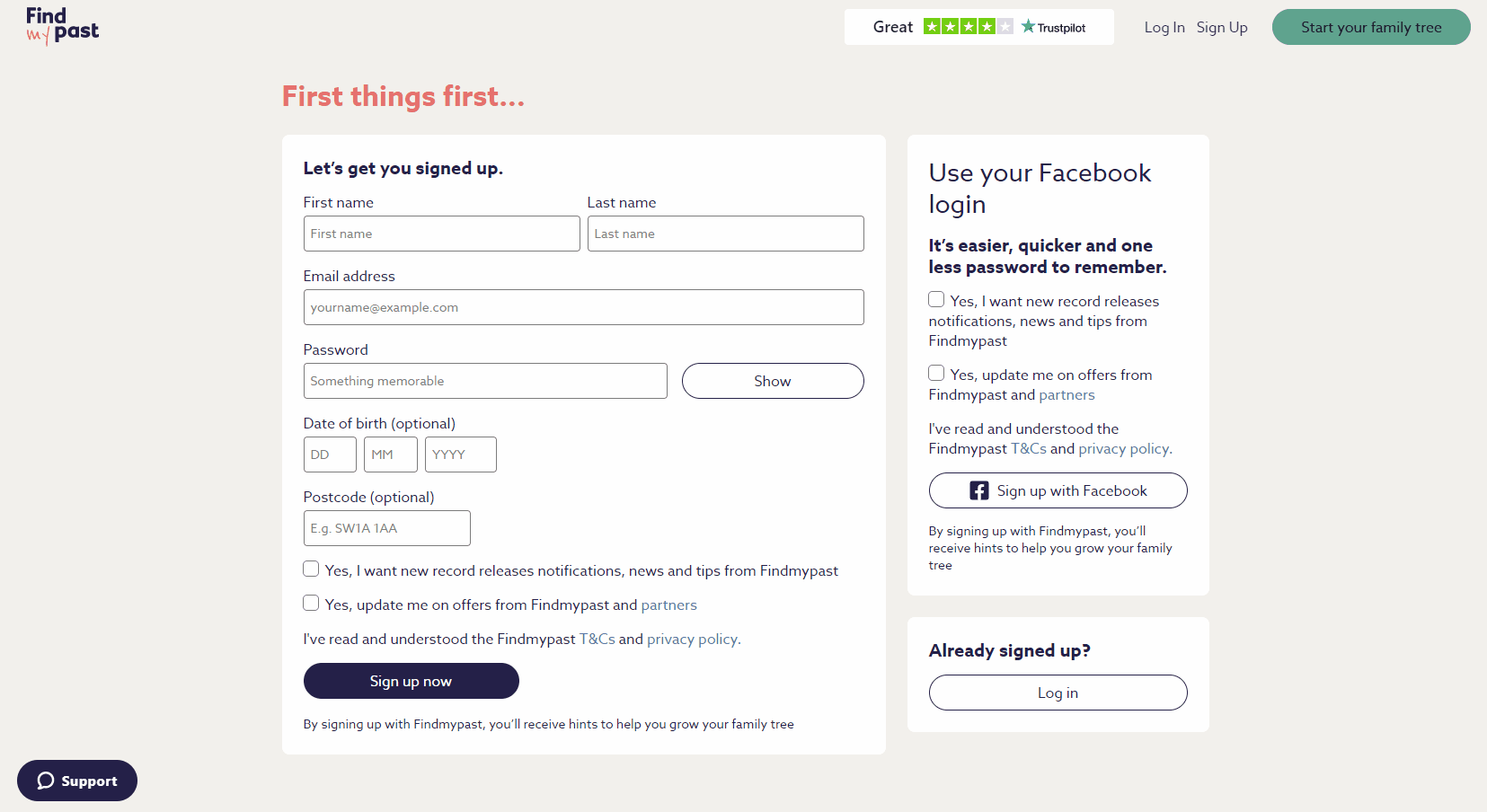Click the Facebook icon on sign-up button
The width and height of the screenshot is (1487, 812).
pyautogui.click(x=978, y=490)
